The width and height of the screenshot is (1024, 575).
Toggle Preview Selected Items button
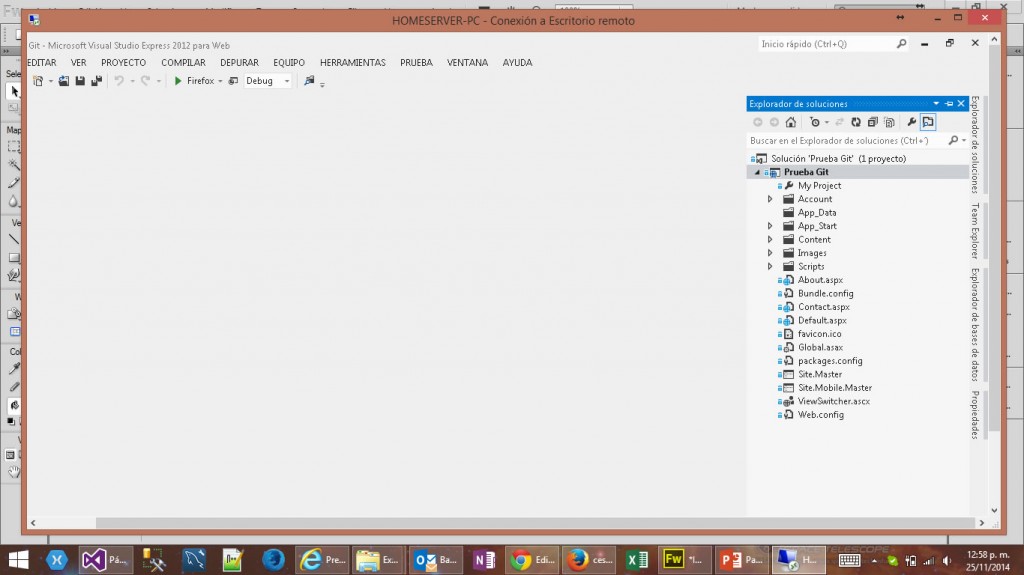[928, 122]
